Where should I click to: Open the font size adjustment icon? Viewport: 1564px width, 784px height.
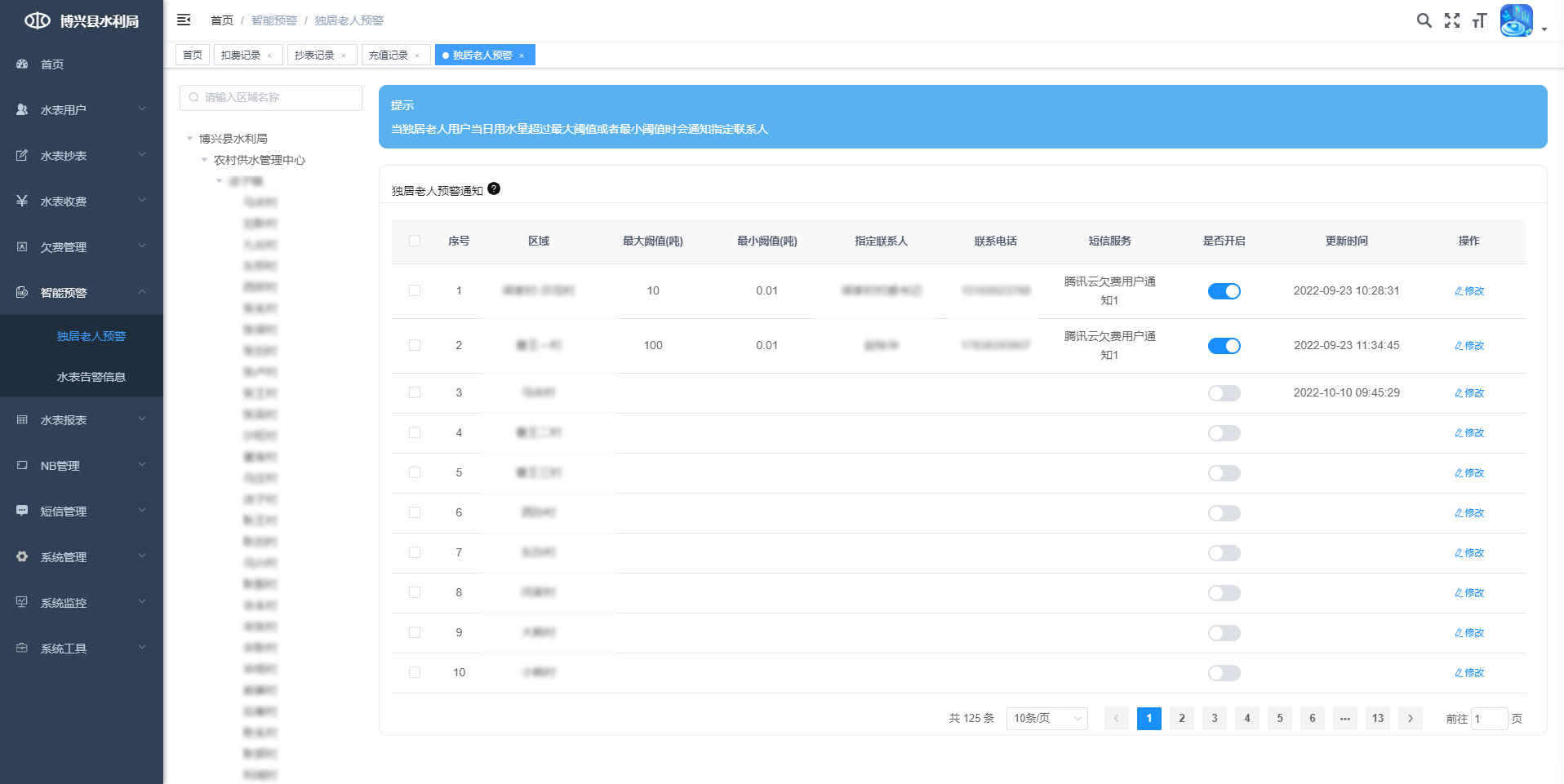[1479, 20]
